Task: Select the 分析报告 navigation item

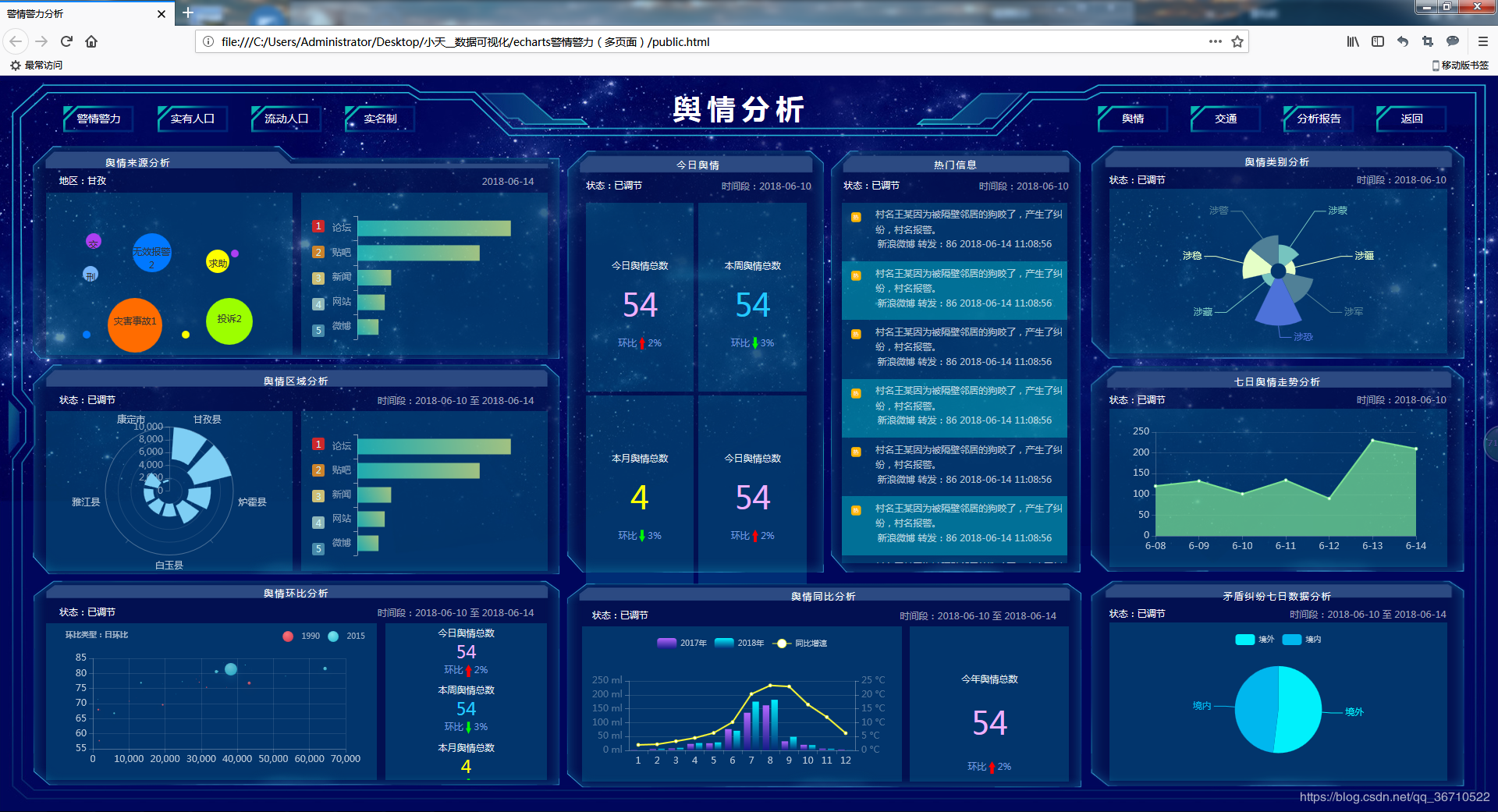Action: [x=1317, y=119]
